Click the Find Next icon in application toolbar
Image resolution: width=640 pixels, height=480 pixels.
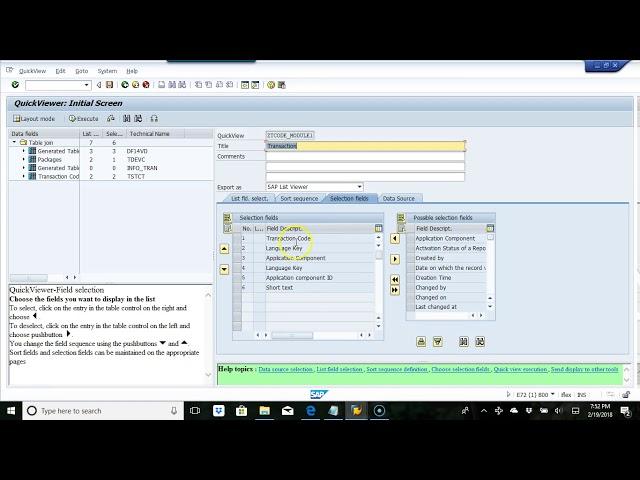click(138, 119)
